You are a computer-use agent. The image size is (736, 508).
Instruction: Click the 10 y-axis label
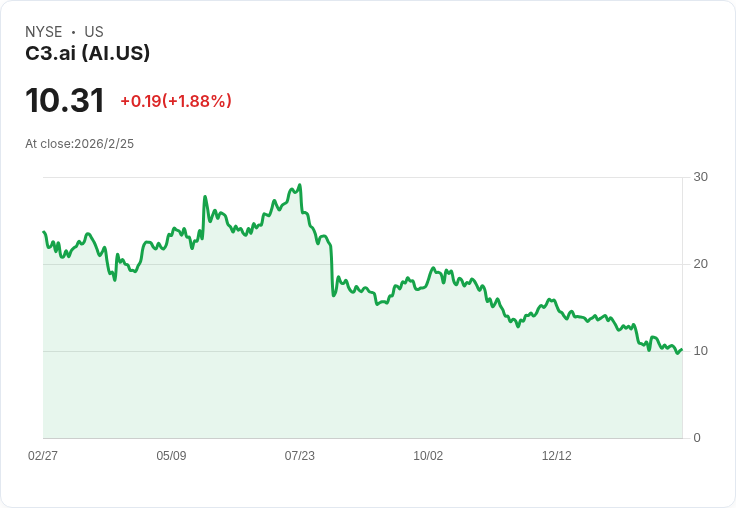(x=700, y=351)
